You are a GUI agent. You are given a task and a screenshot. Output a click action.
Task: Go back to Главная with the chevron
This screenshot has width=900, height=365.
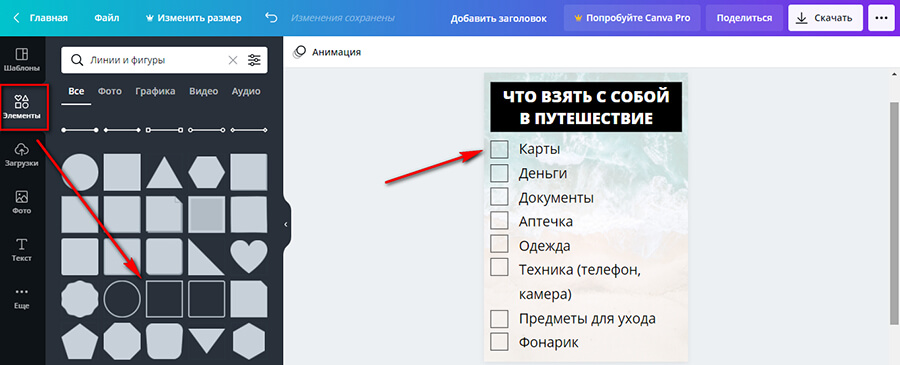click(x=16, y=18)
